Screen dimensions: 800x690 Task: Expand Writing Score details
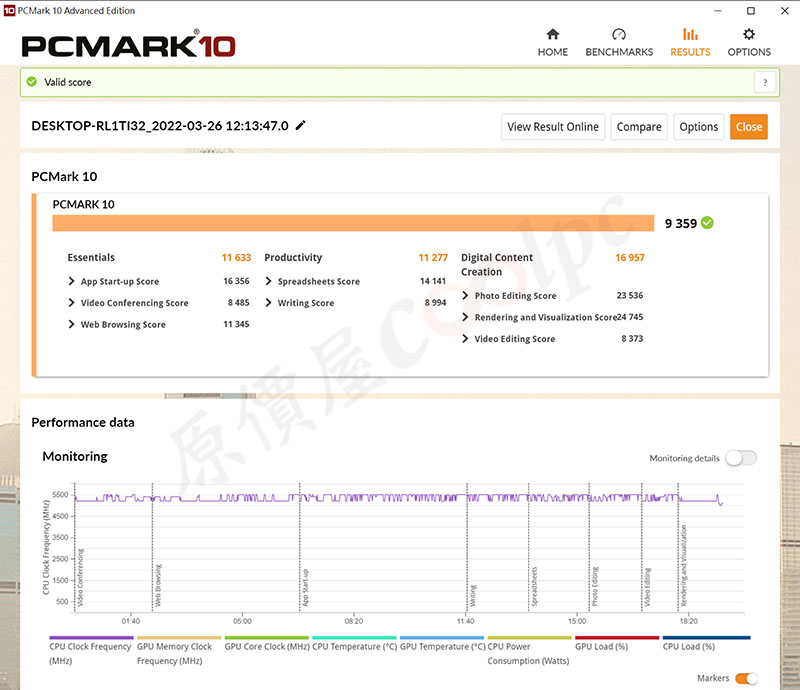268,303
